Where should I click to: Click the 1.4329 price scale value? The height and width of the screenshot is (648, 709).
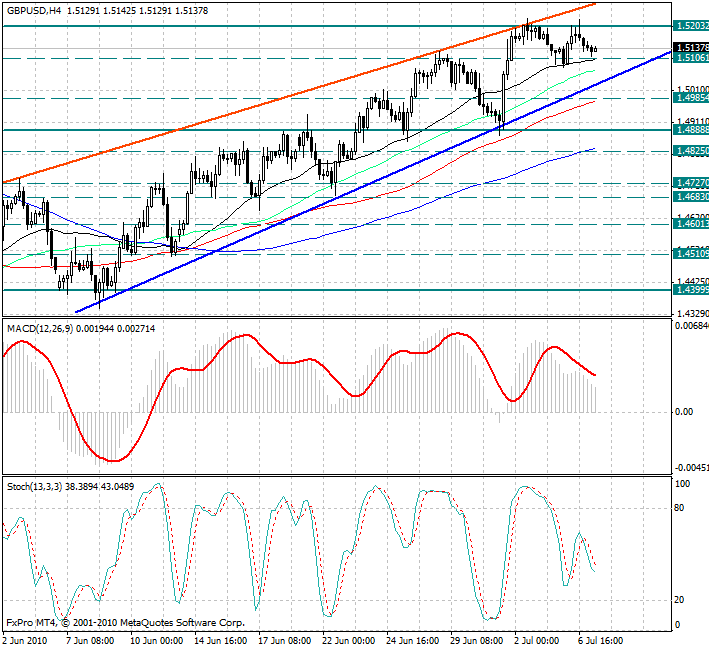point(691,313)
